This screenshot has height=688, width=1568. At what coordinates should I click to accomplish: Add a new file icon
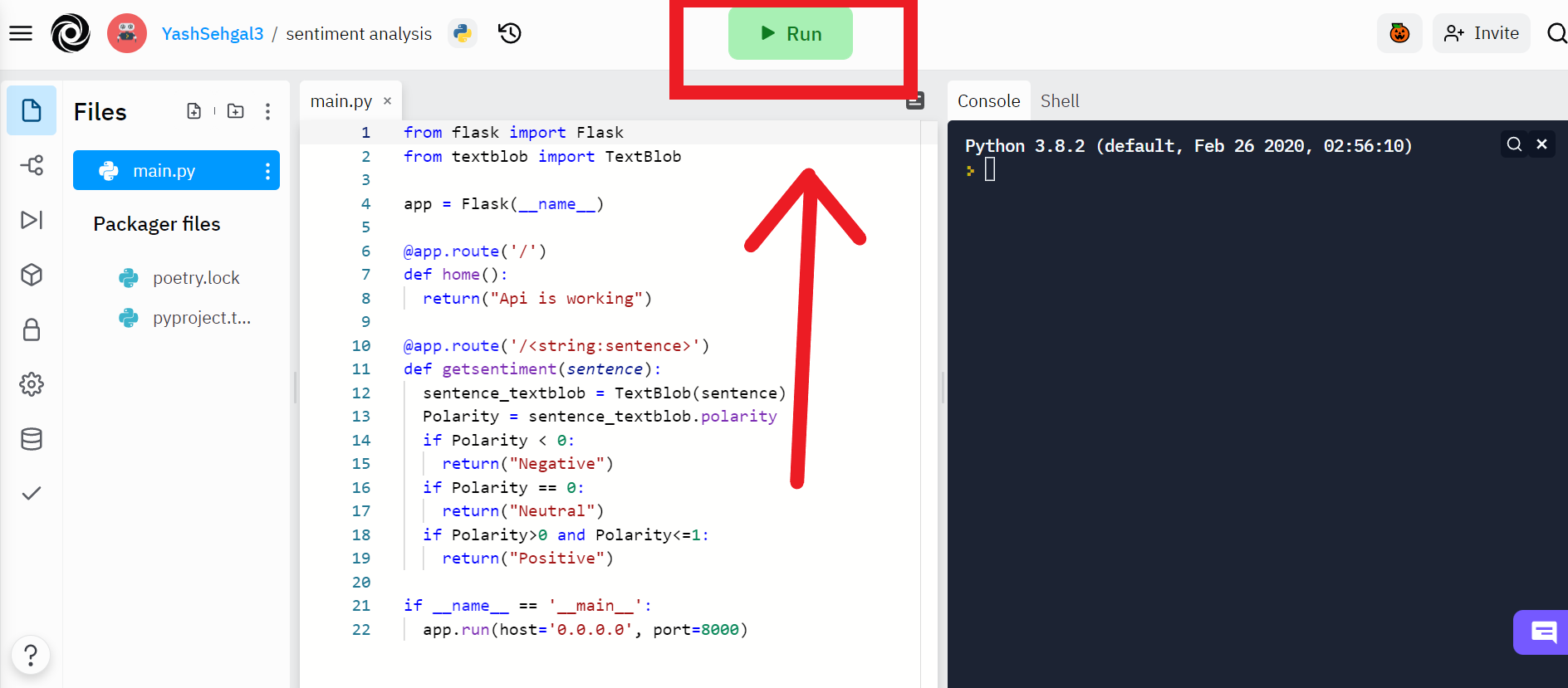pos(194,111)
